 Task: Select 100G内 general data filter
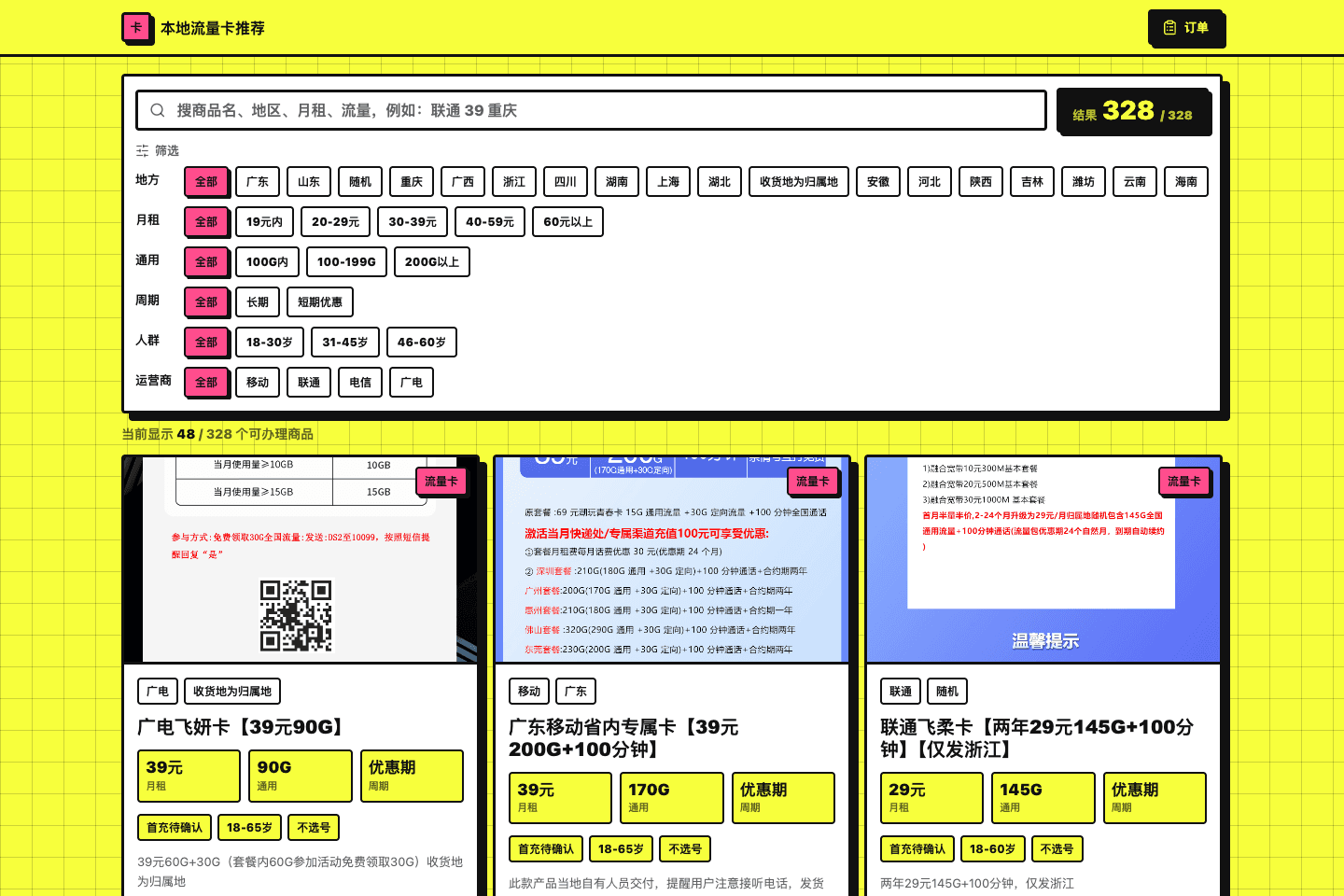click(268, 262)
